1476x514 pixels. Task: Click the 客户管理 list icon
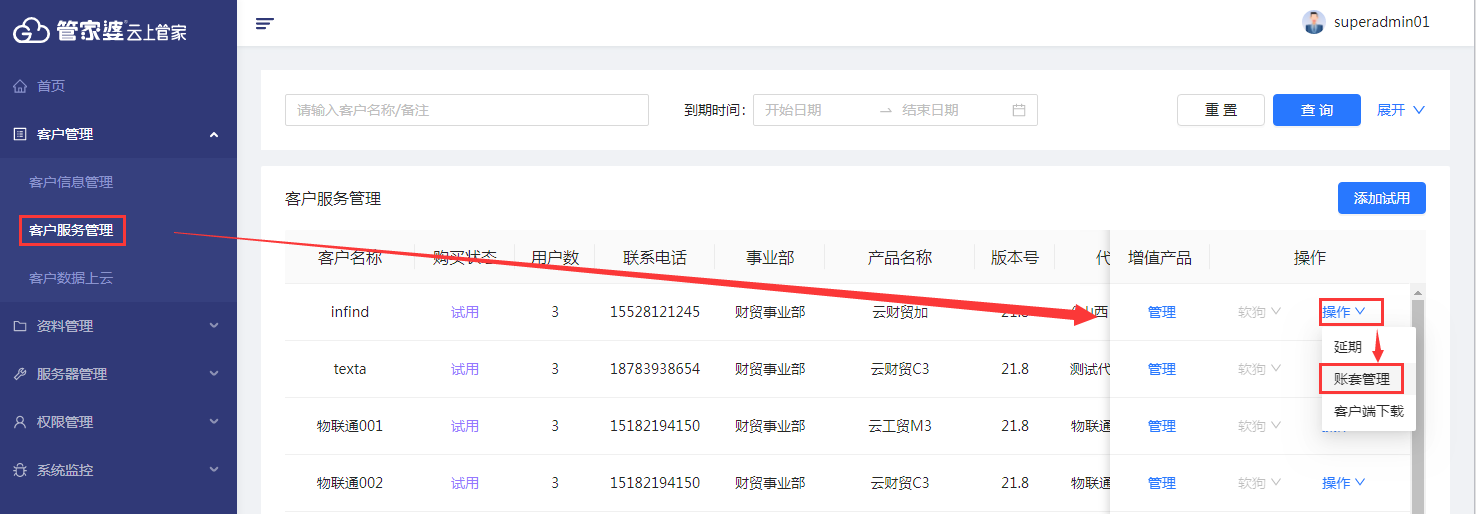pyautogui.click(x=20, y=134)
